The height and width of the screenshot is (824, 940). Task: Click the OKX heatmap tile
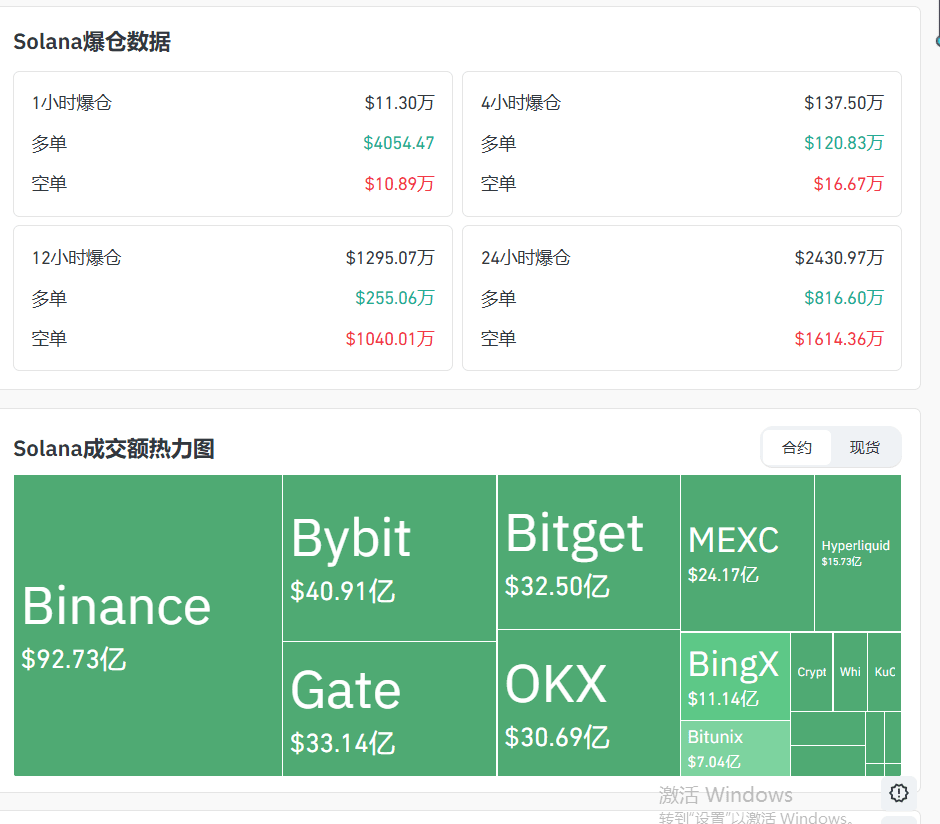pyautogui.click(x=589, y=703)
